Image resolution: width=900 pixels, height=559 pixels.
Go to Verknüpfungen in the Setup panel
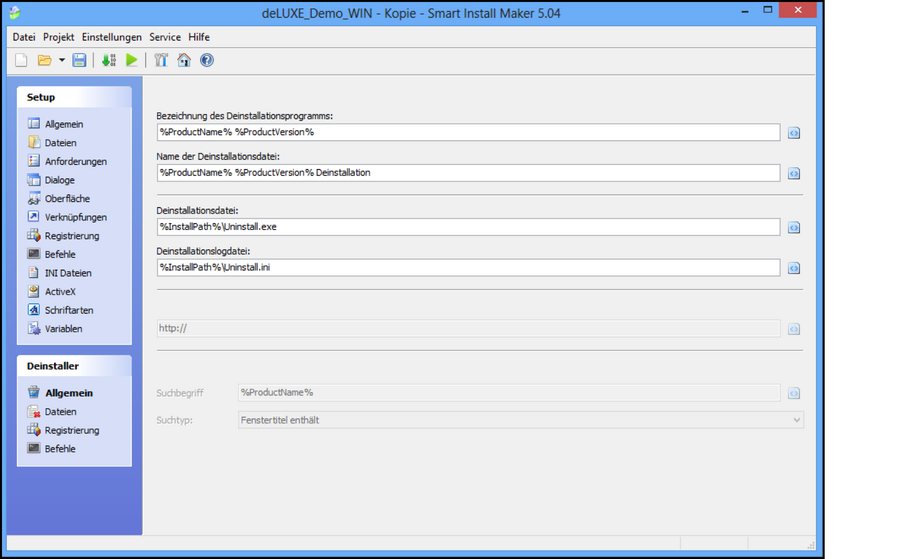click(75, 217)
